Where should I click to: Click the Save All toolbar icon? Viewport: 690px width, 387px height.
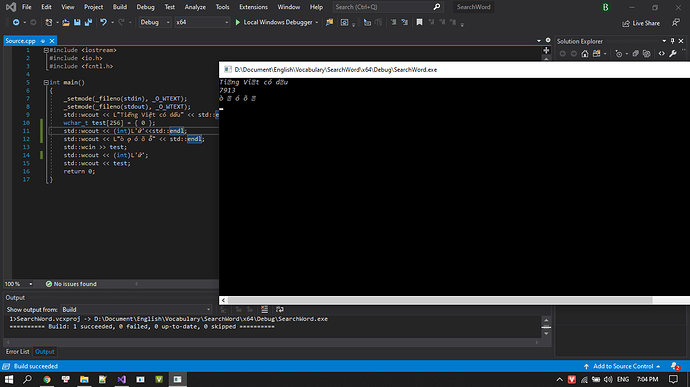pyautogui.click(x=88, y=22)
